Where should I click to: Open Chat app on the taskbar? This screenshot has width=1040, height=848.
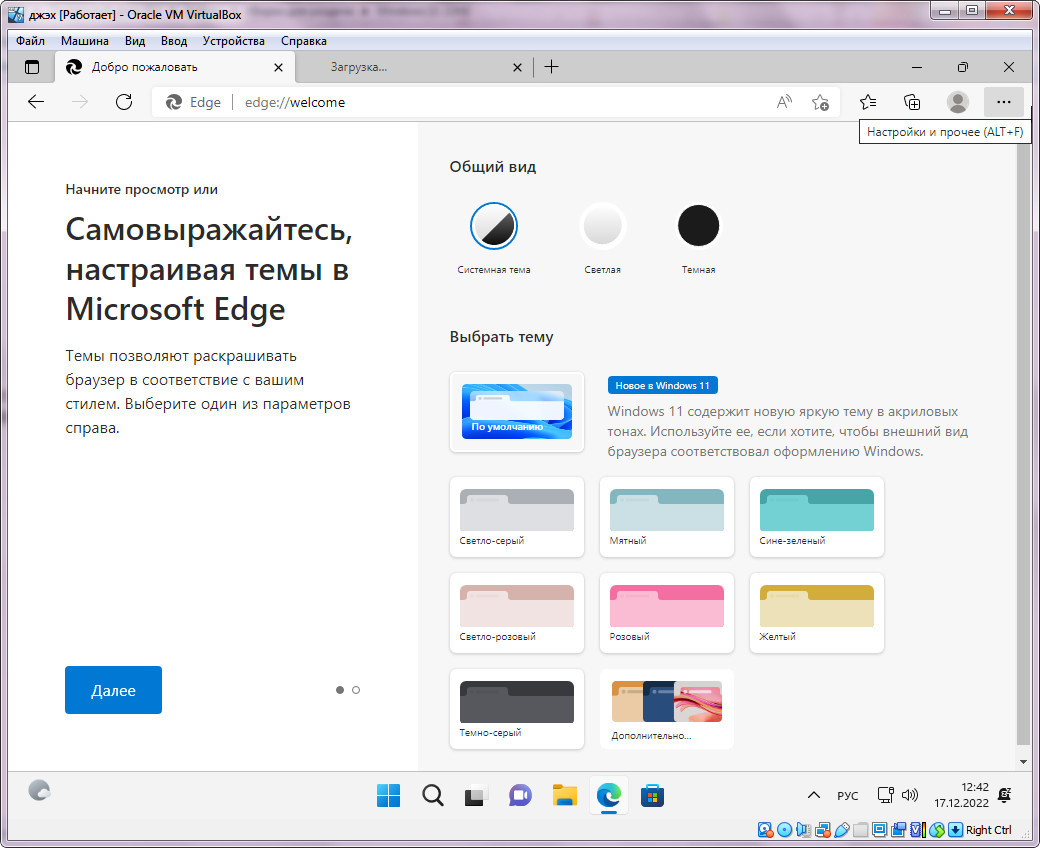coord(521,795)
